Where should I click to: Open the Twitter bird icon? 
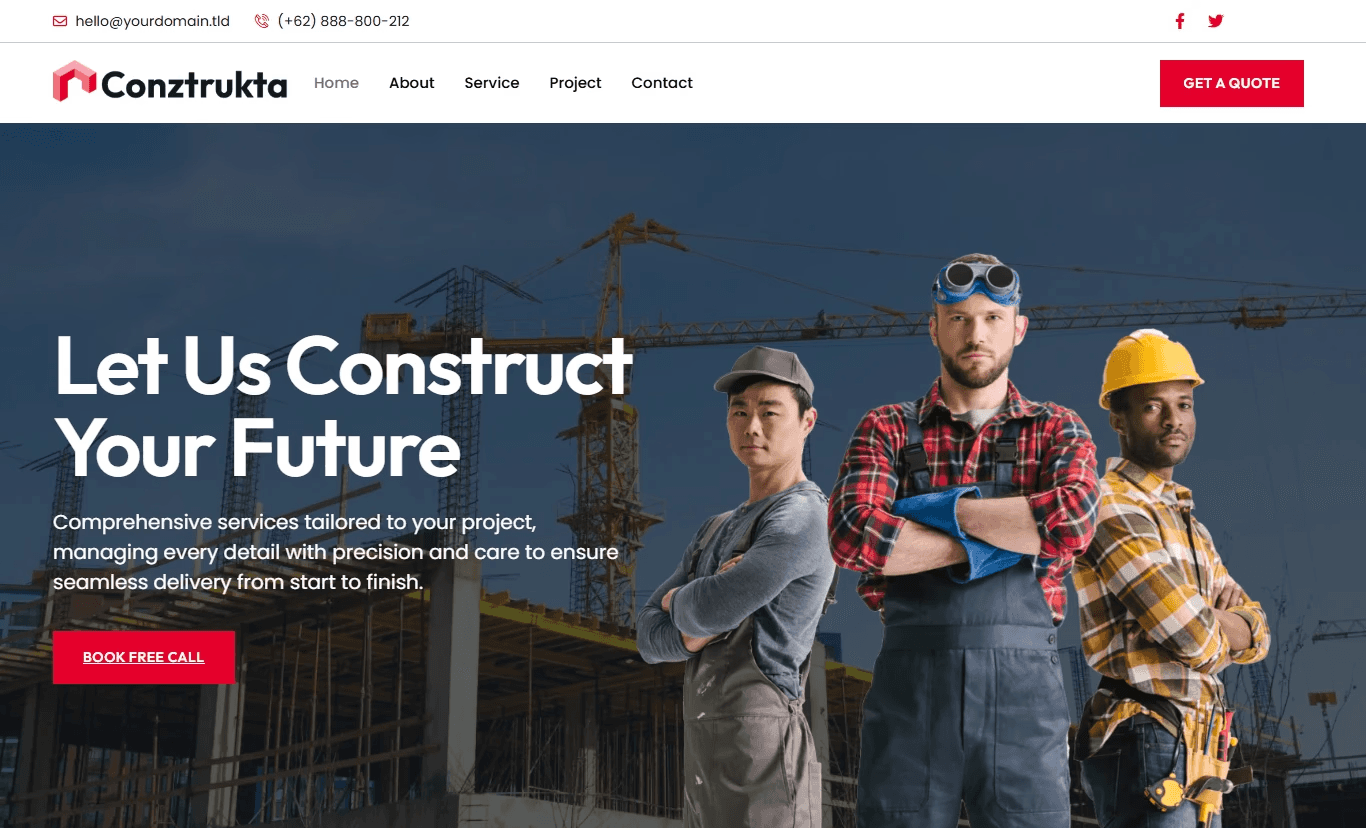[1215, 21]
